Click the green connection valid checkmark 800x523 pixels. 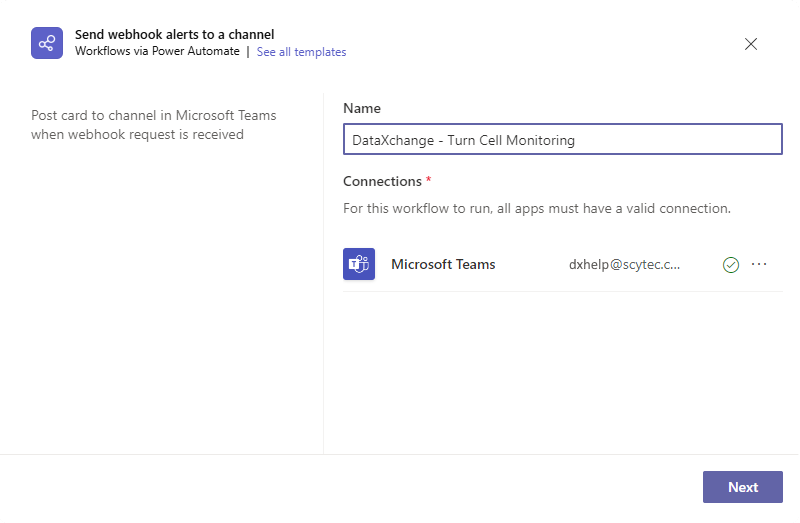[731, 264]
